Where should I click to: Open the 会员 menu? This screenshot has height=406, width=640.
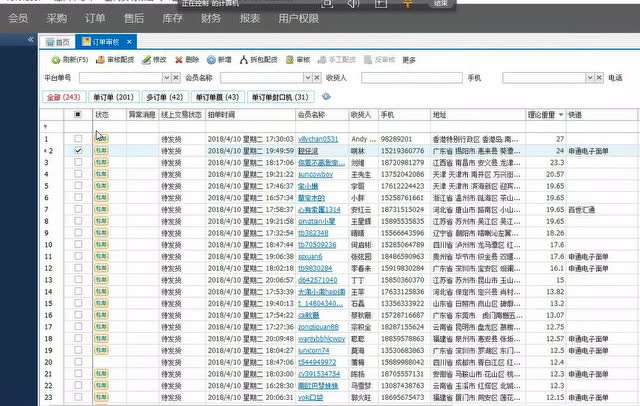18,18
